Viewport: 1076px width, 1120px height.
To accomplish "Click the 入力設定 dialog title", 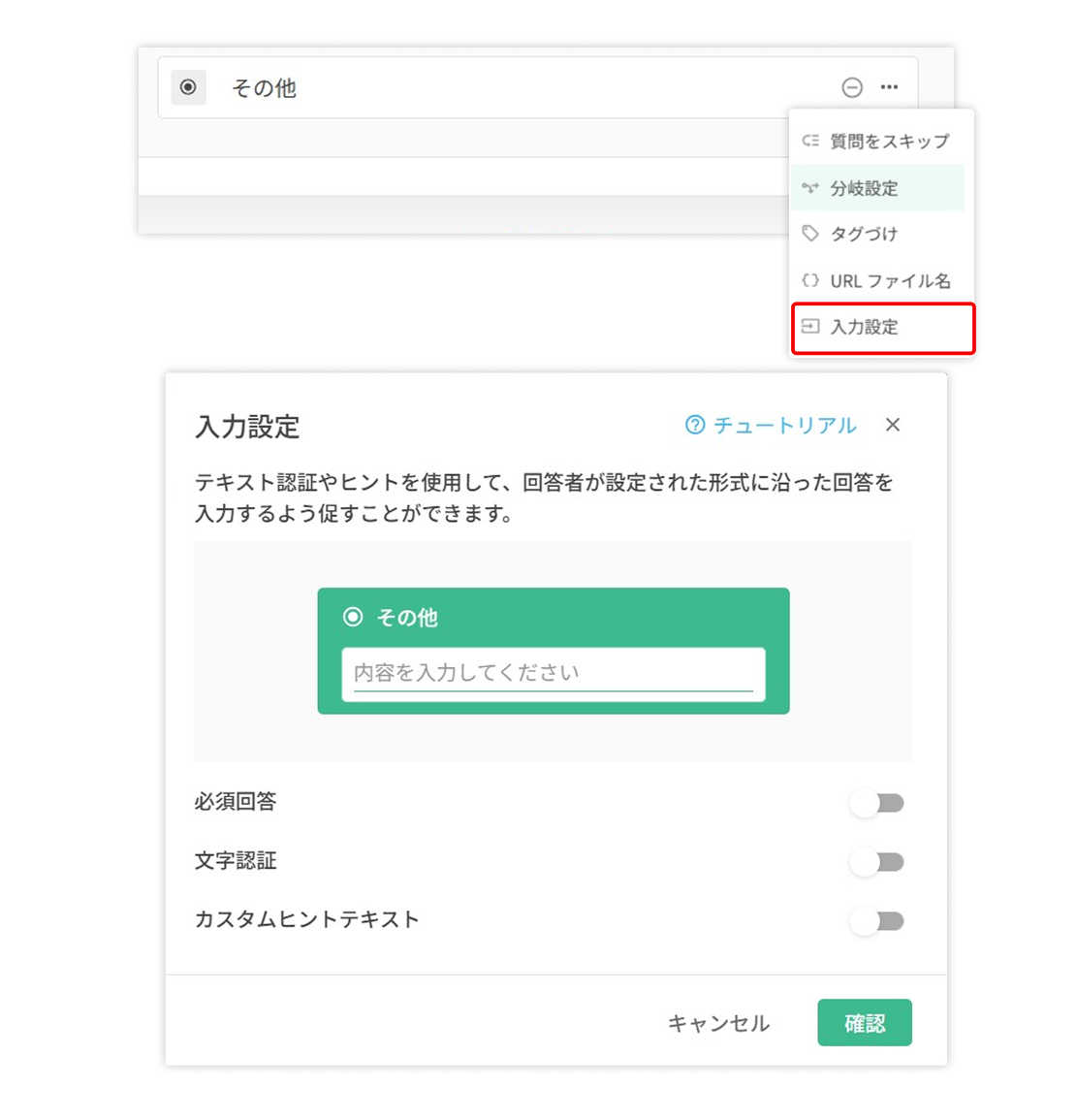I will pos(247,427).
